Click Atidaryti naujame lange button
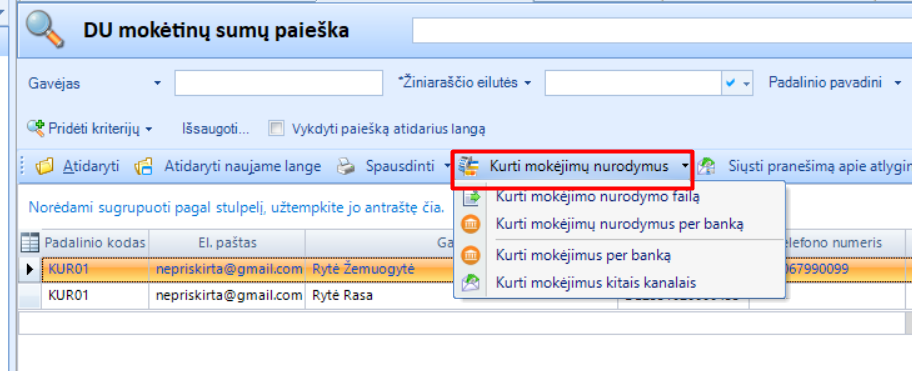This screenshot has width=912, height=371. pos(228,167)
